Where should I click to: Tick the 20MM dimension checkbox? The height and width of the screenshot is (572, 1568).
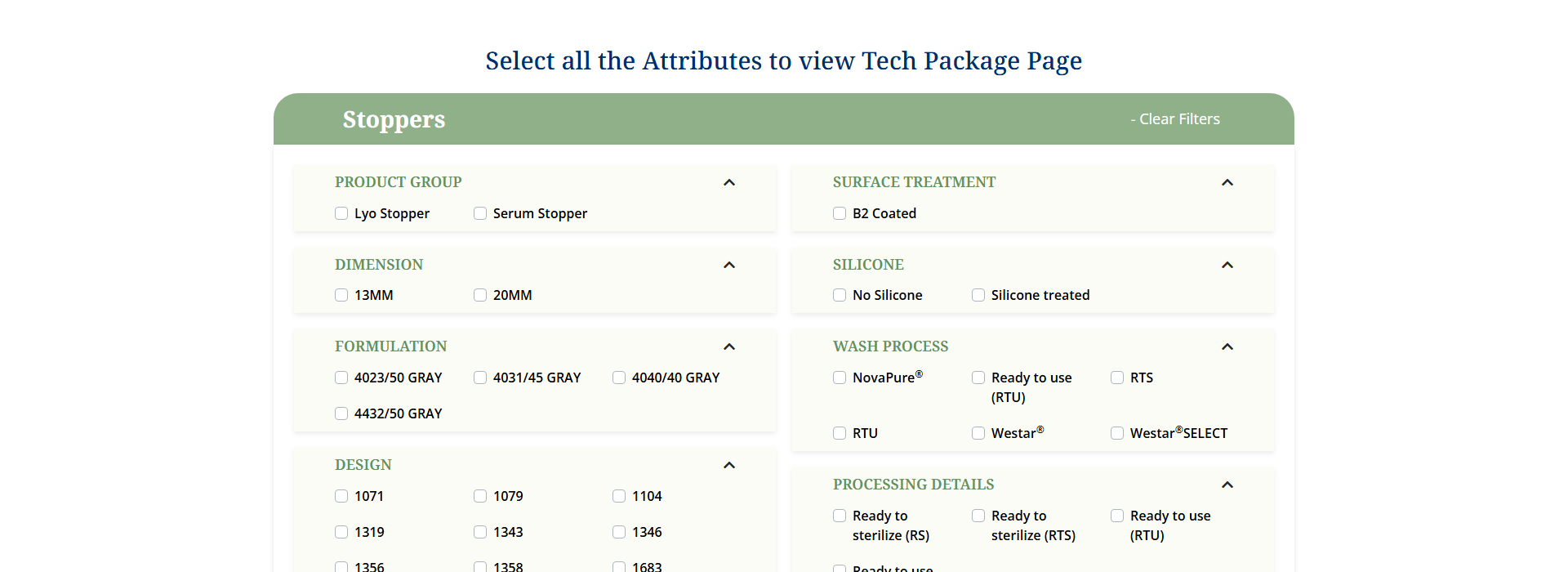pyautogui.click(x=480, y=295)
